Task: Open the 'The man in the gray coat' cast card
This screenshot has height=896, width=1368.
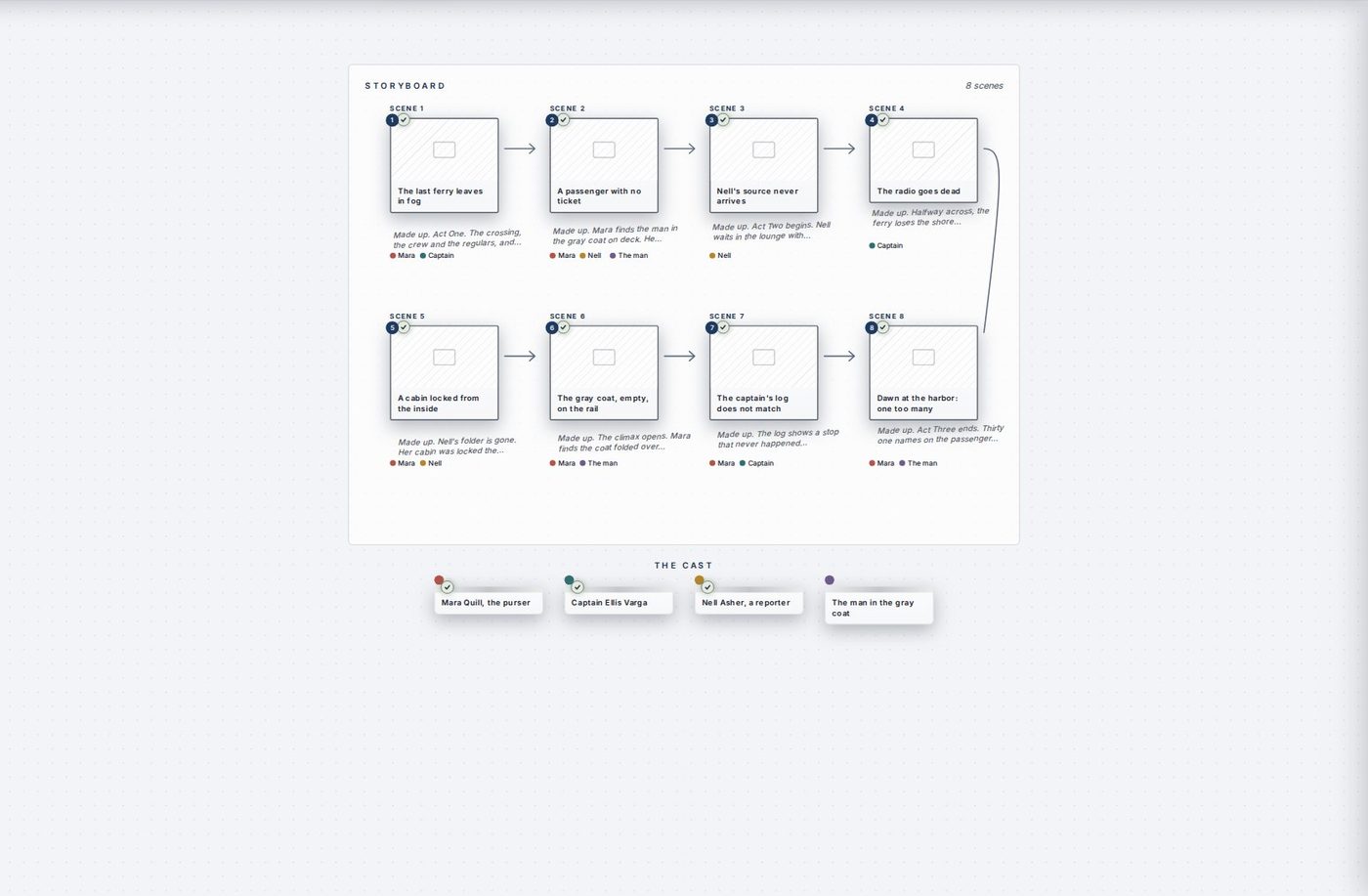Action: tap(879, 608)
